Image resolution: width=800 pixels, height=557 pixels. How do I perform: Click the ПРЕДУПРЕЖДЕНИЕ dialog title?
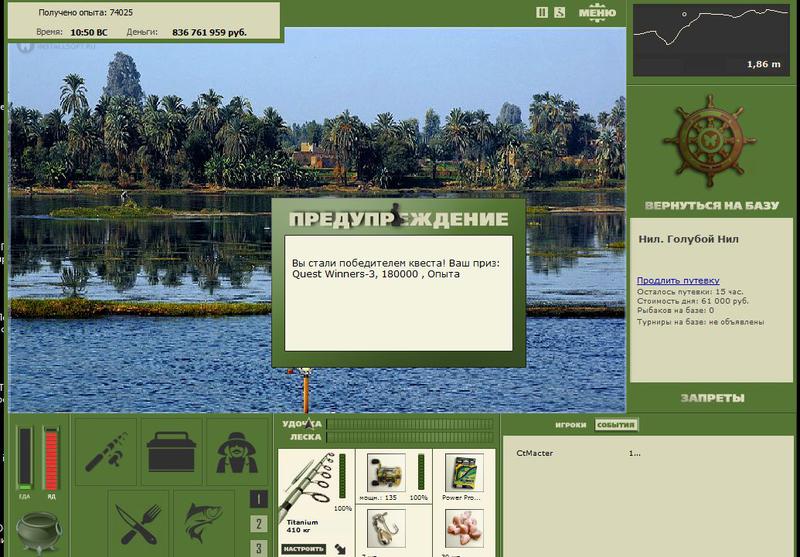click(x=398, y=219)
